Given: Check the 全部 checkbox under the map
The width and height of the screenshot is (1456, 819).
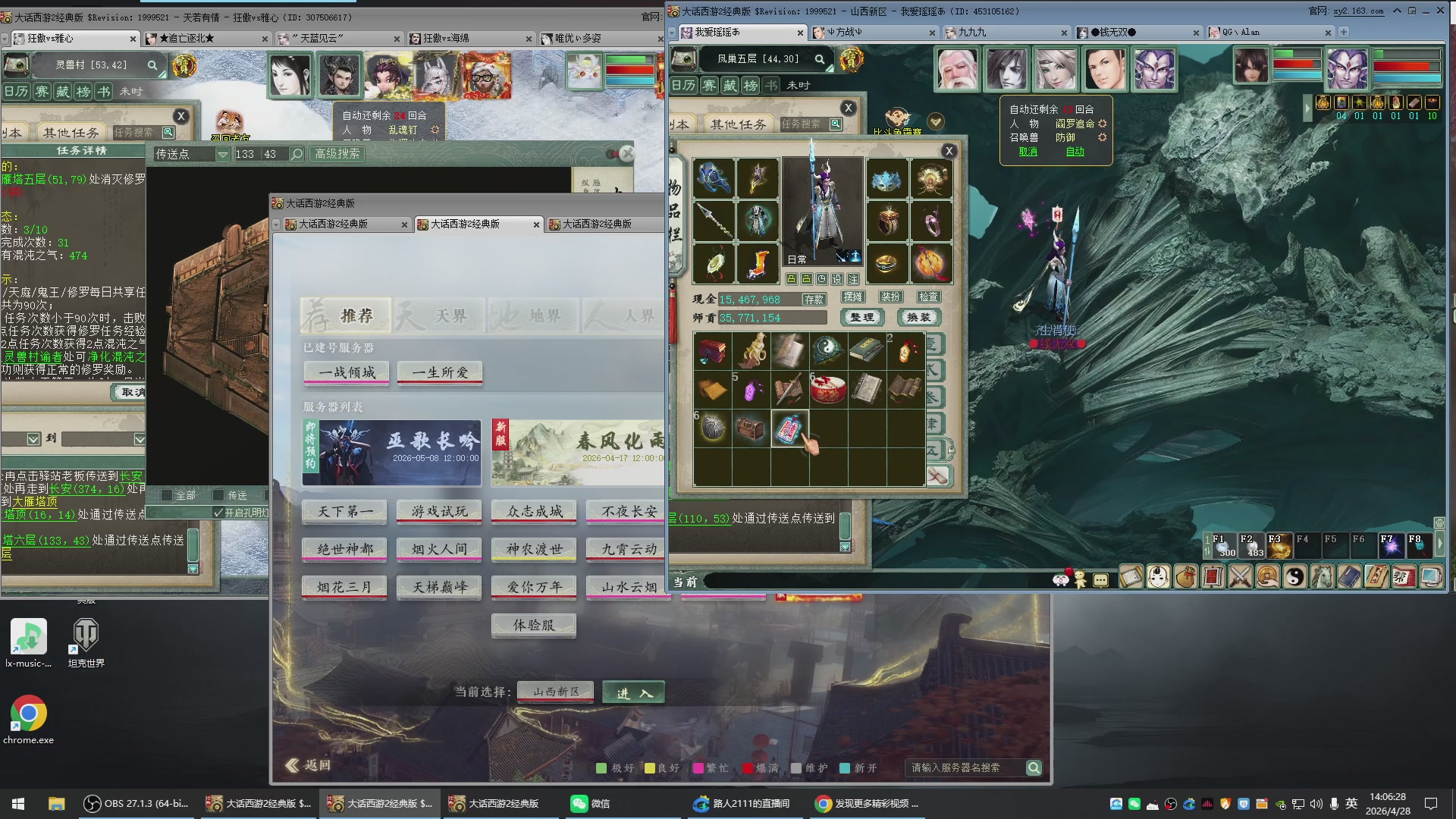Looking at the screenshot, I should point(168,495).
